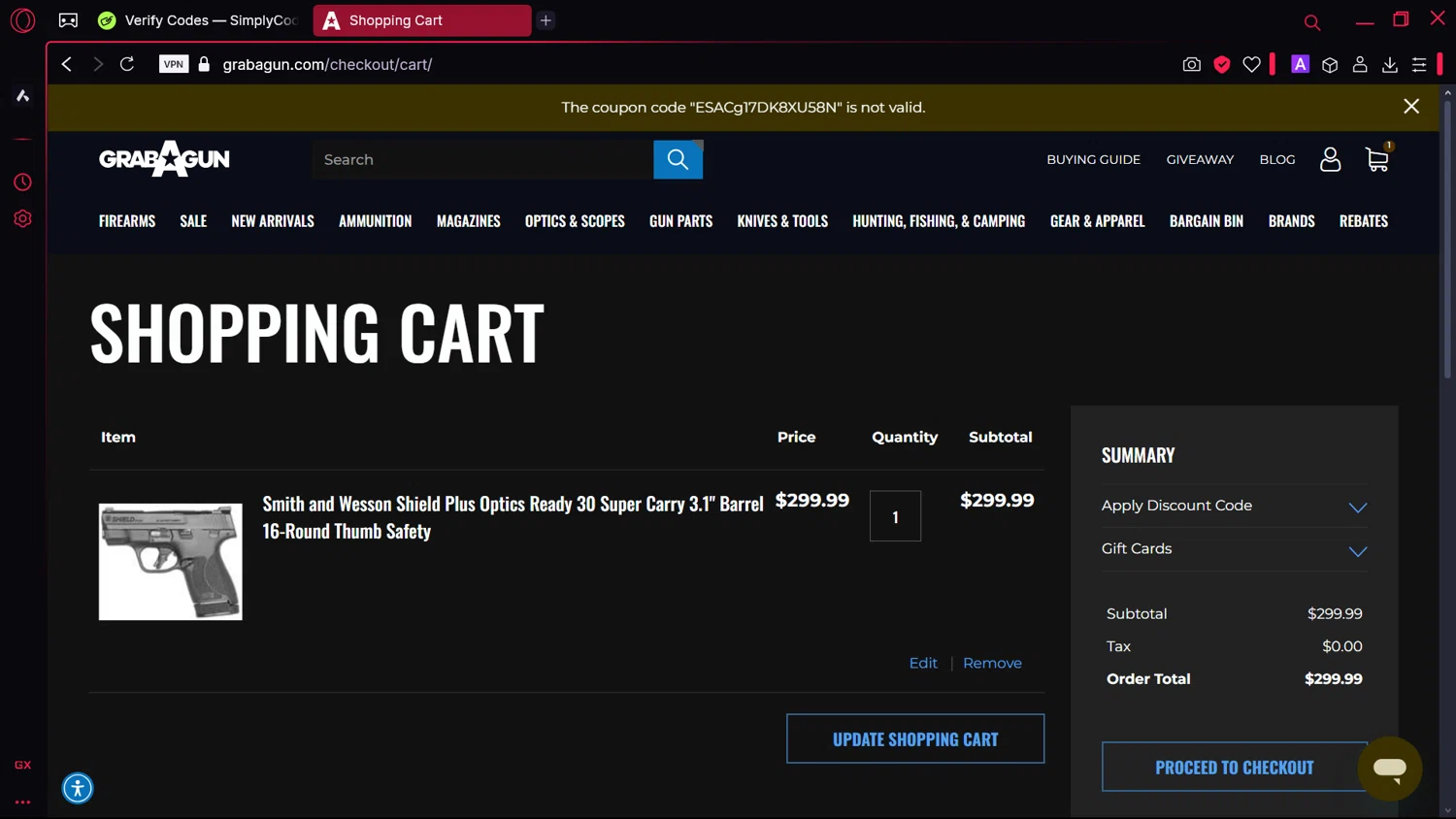Click PROCEED TO CHECKOUT button
Screen dimensions: 1456x819
(1235, 767)
